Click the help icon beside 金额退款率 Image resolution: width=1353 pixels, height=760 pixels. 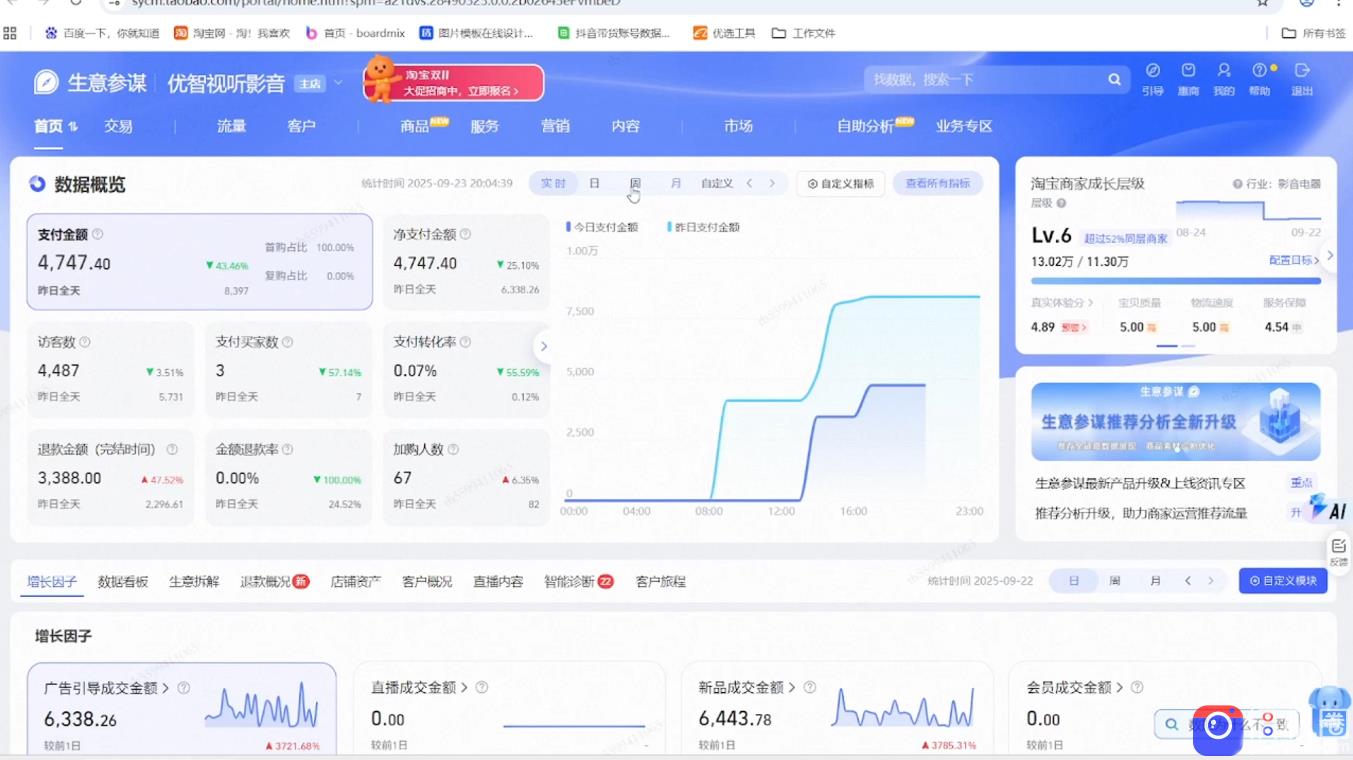point(287,450)
